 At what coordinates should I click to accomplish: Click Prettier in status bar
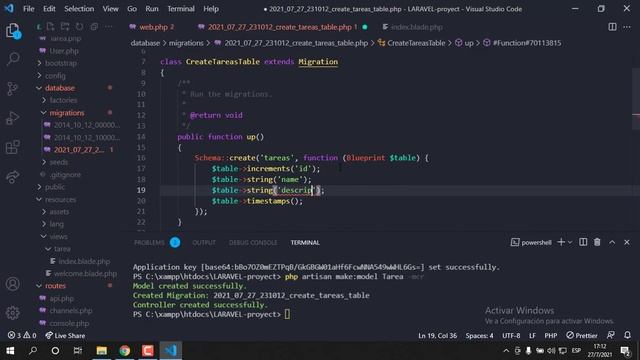[x=582, y=336]
